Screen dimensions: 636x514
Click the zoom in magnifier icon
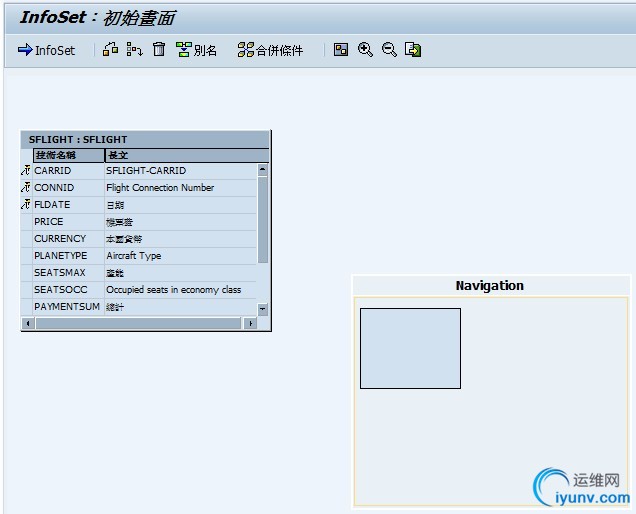(365, 49)
